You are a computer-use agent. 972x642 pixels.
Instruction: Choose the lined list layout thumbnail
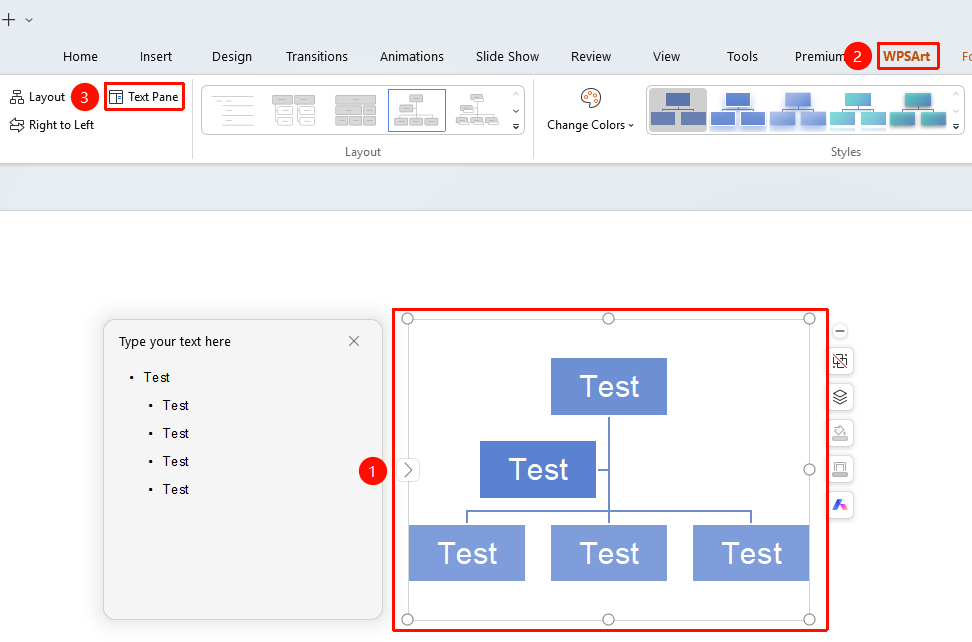[x=232, y=110]
